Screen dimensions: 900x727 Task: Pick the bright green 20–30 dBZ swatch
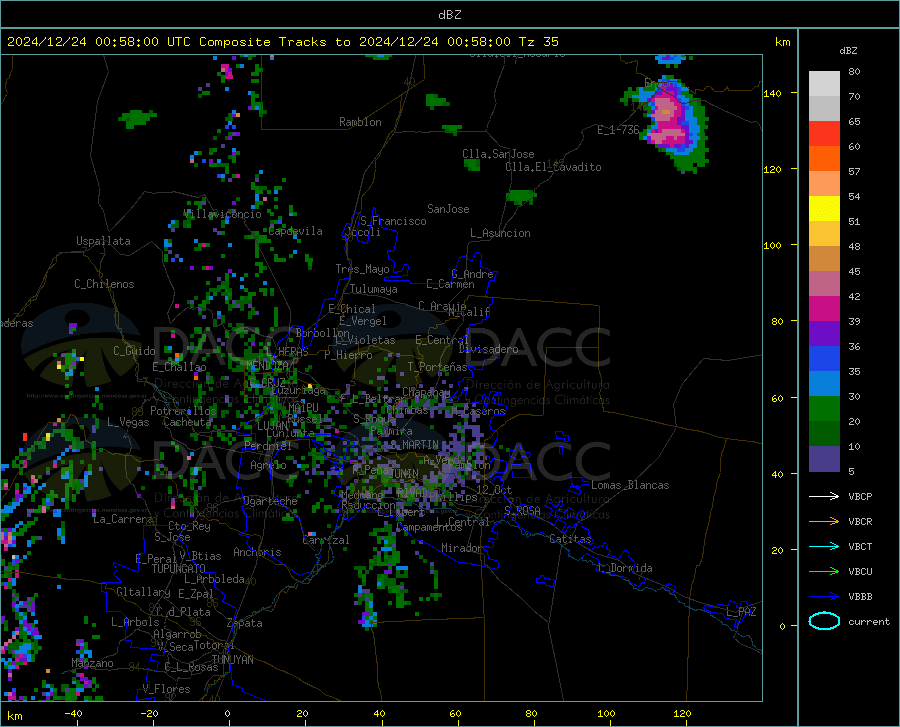point(824,409)
